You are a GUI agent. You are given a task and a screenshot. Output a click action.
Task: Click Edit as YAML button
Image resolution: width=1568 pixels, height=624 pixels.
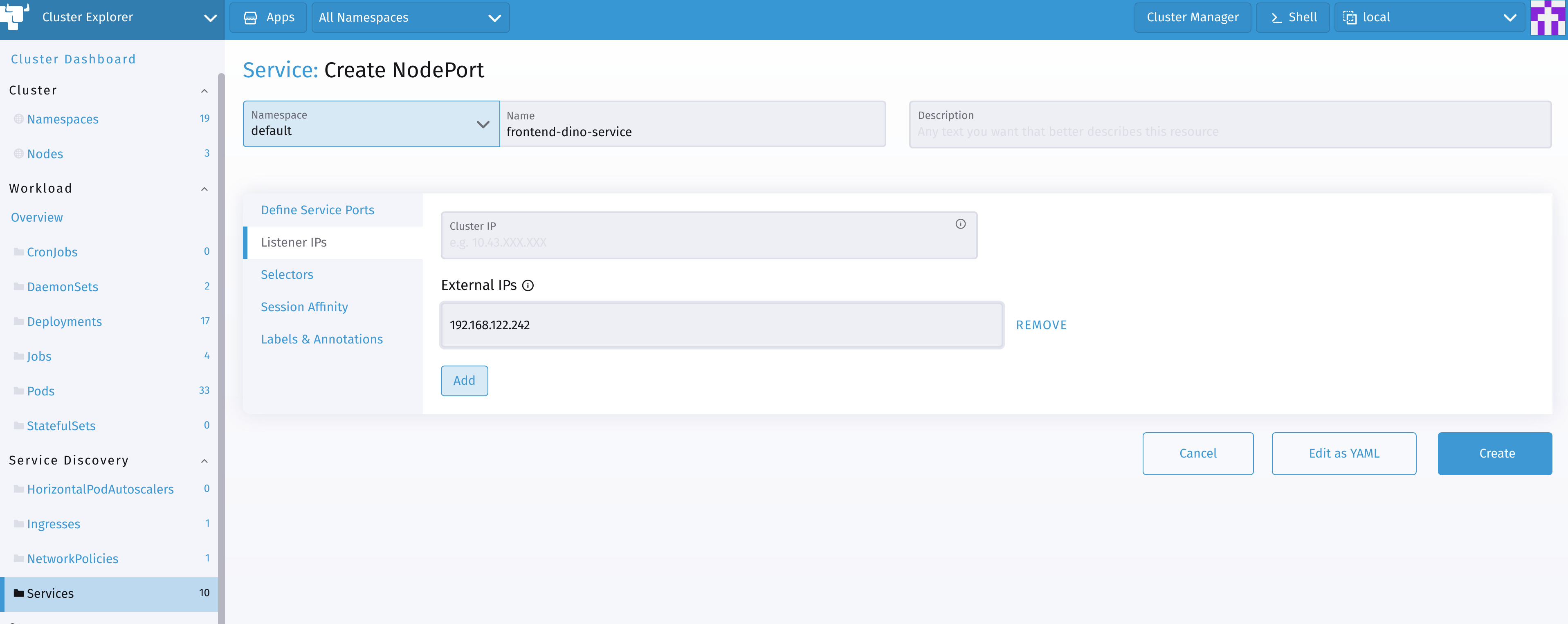(1343, 453)
